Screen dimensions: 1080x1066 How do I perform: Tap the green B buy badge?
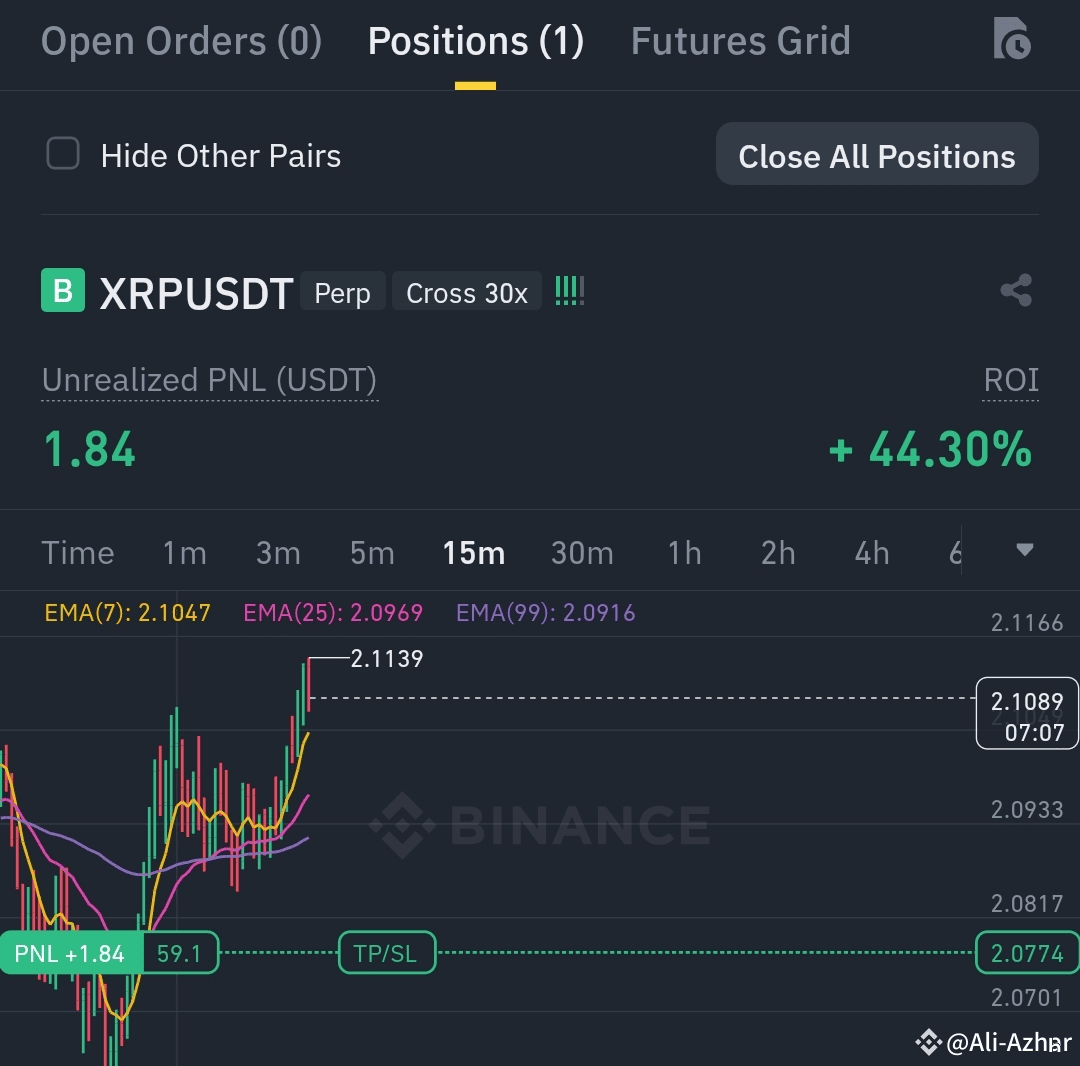pyautogui.click(x=63, y=291)
